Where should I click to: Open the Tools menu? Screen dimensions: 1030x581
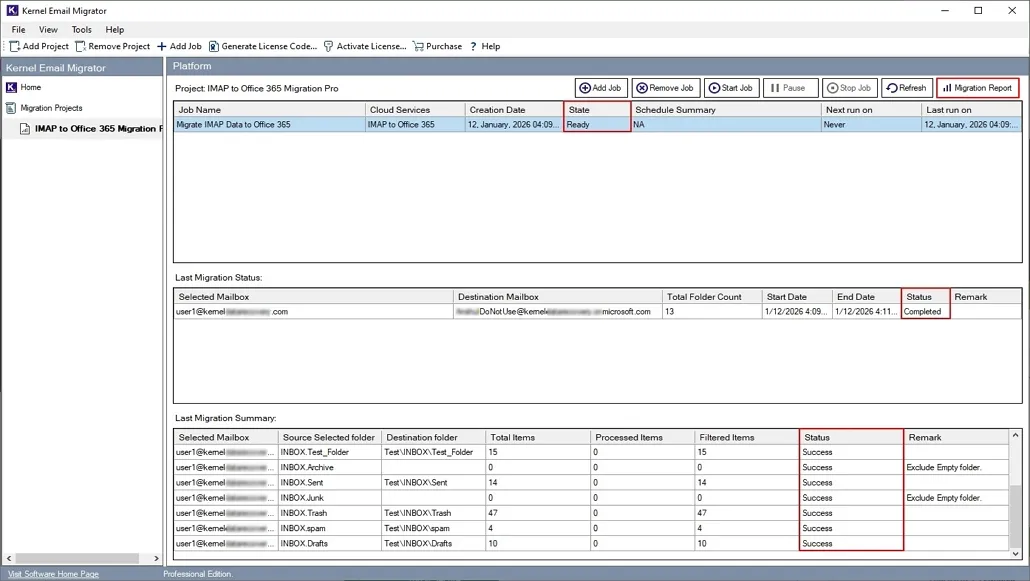coord(82,30)
